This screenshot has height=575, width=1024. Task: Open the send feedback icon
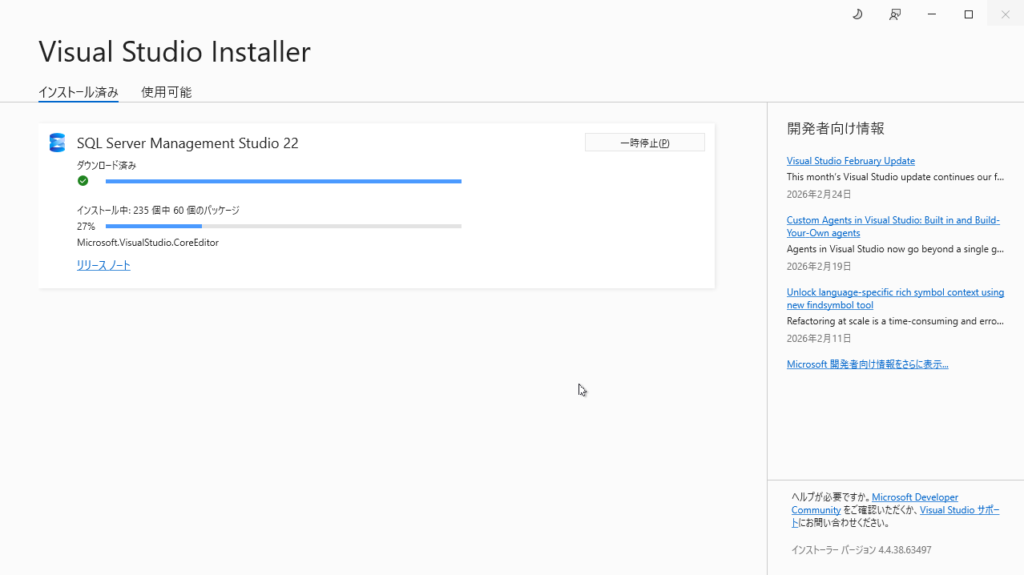point(895,14)
